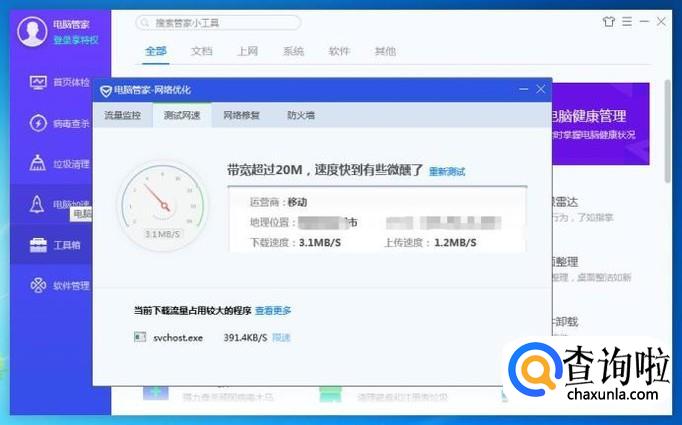Screen dimensions: 682x425
Task: Open the main window hamburger menu
Action: coord(627,21)
